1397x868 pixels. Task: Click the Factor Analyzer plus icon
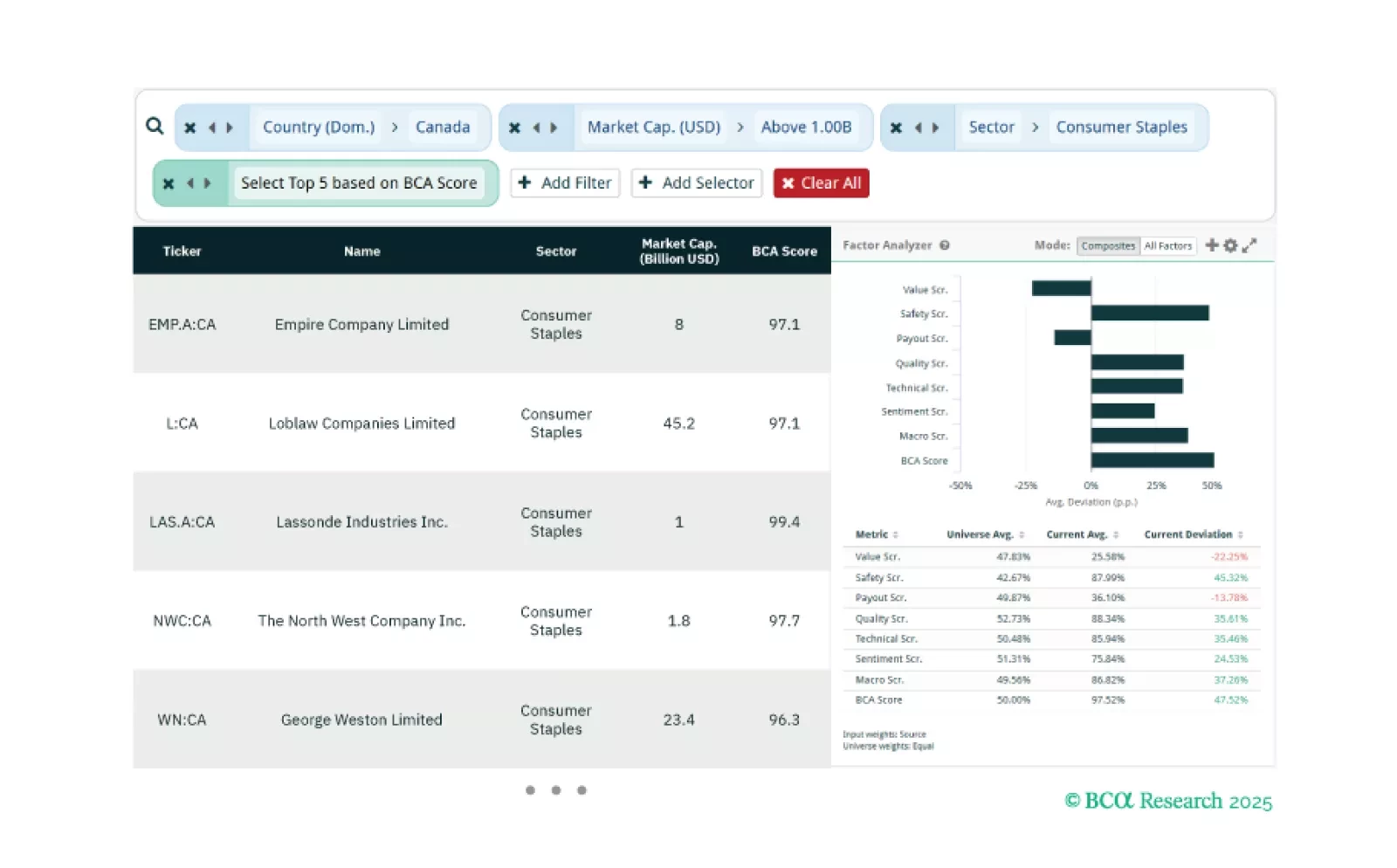(1212, 245)
